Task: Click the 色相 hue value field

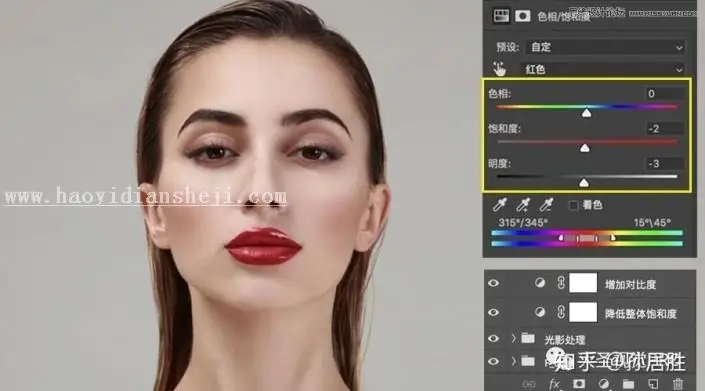Action: [665, 93]
